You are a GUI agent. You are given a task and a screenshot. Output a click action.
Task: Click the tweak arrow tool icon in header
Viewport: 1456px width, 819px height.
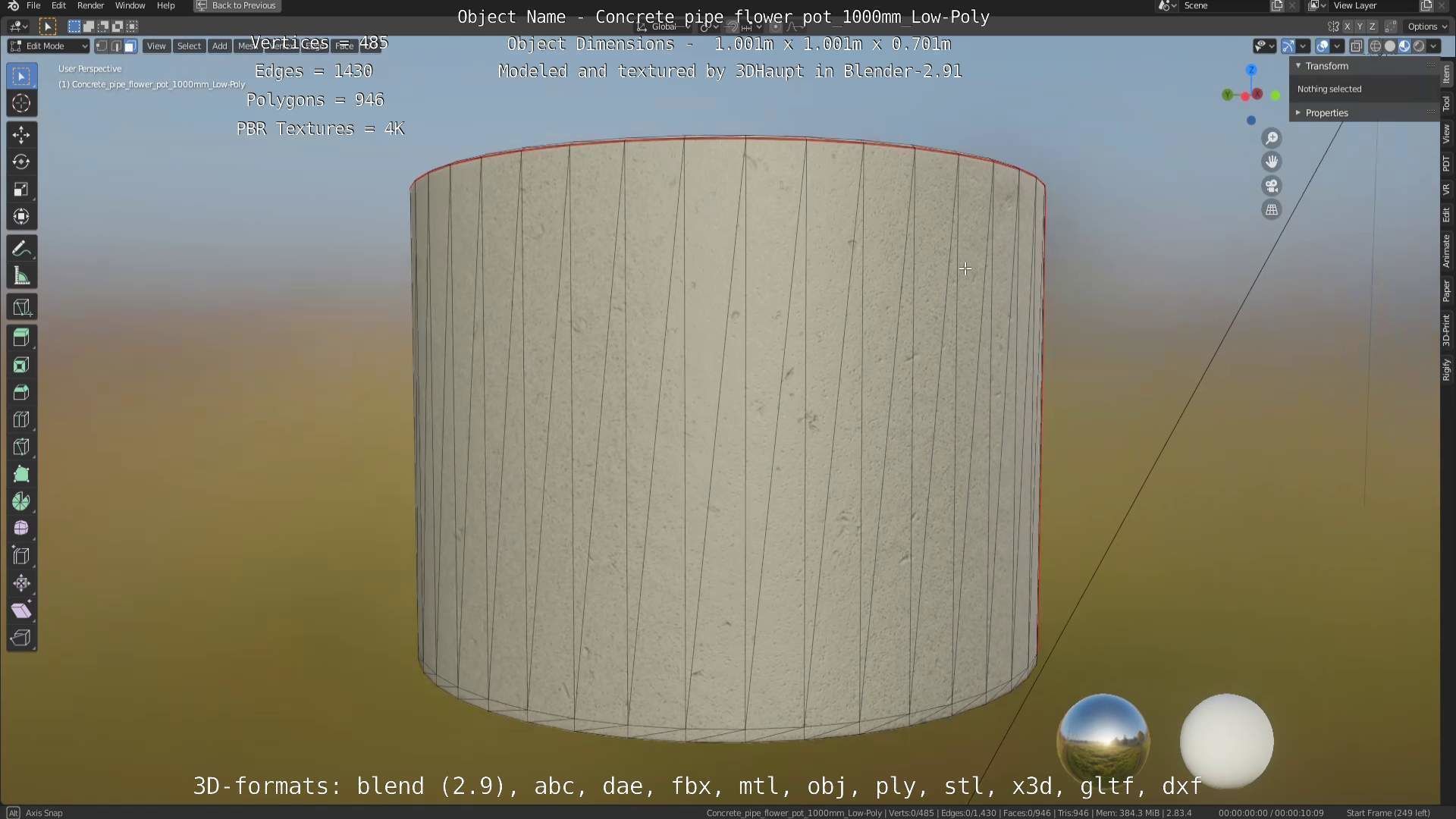[x=47, y=27]
